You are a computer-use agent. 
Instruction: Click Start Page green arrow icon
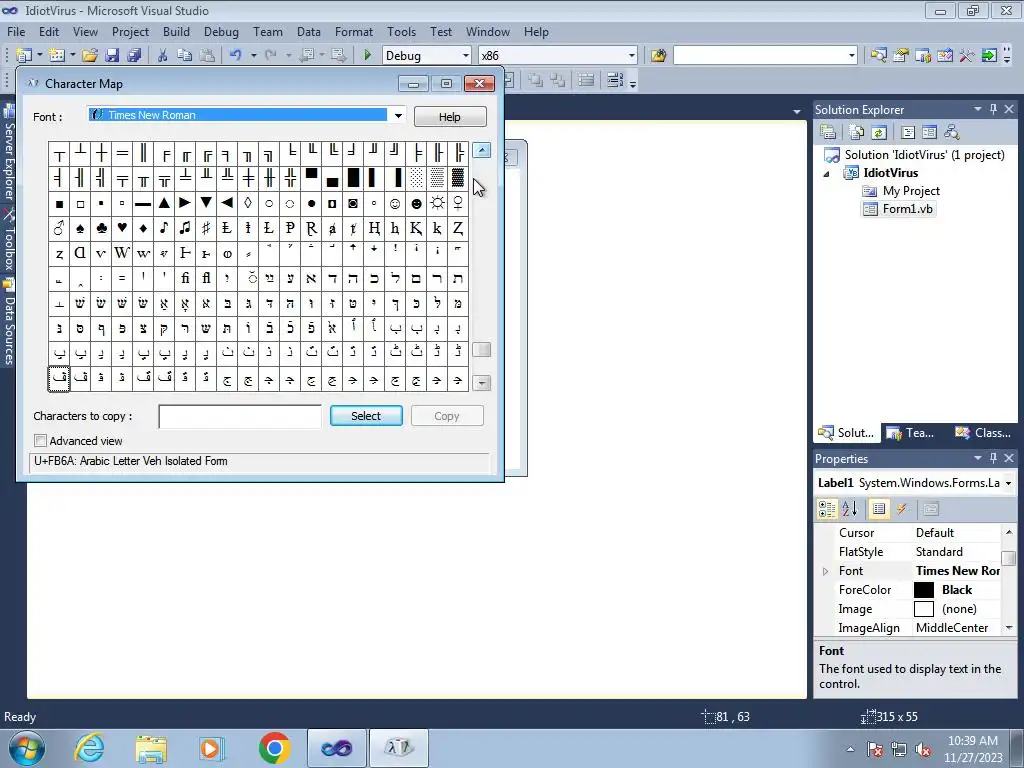pos(989,56)
